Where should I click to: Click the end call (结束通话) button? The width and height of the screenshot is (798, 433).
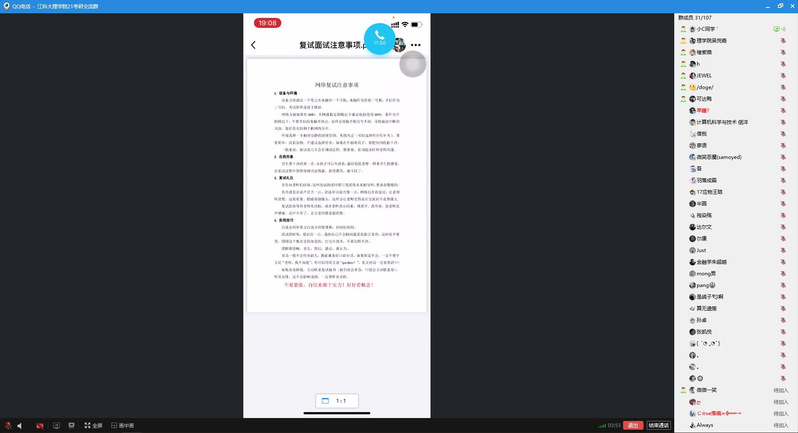659,425
